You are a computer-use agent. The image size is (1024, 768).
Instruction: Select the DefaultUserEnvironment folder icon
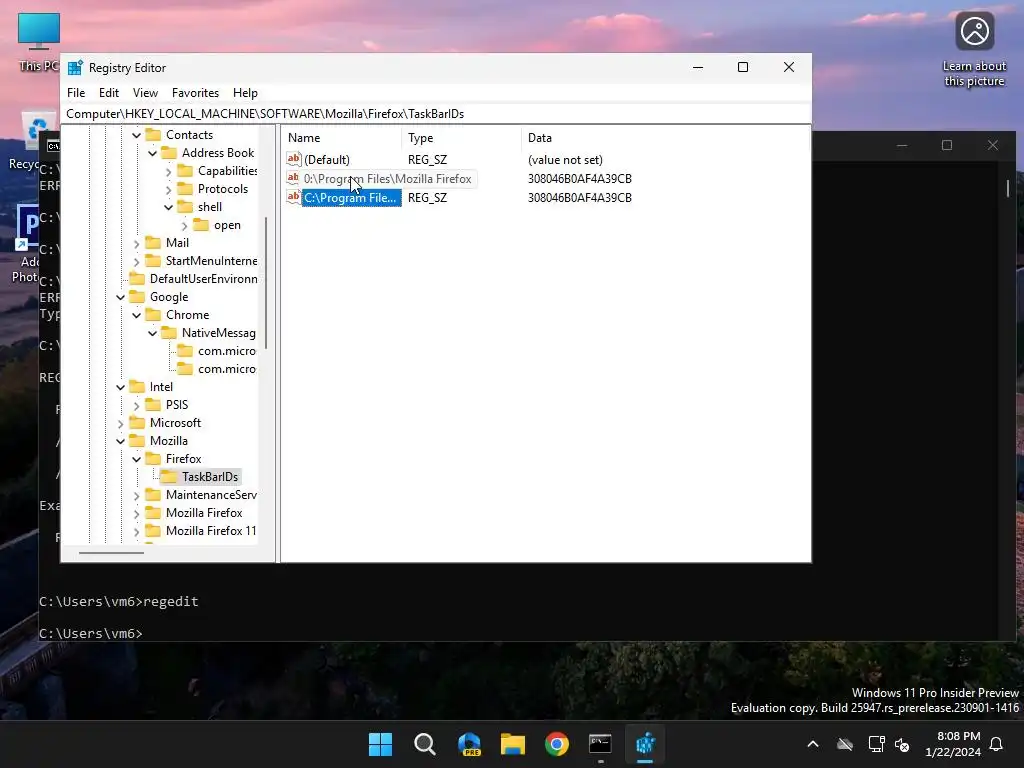coord(137,279)
